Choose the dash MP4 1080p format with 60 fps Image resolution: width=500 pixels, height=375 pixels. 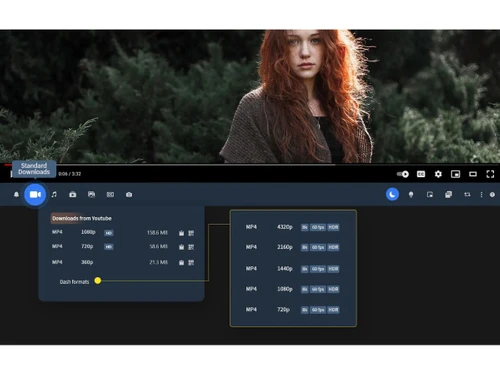[x=292, y=289]
